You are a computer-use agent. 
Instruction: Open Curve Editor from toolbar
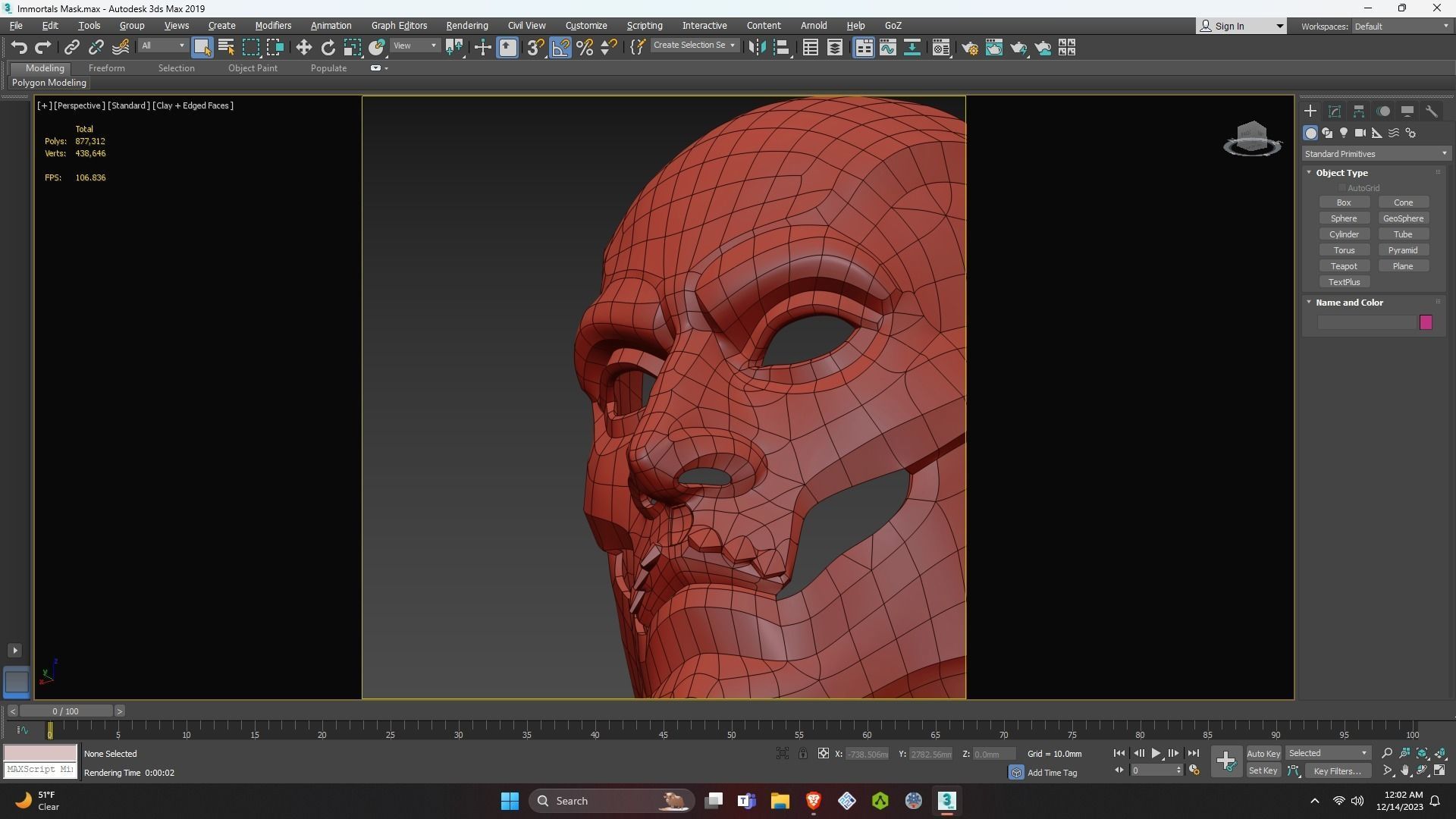coord(888,48)
